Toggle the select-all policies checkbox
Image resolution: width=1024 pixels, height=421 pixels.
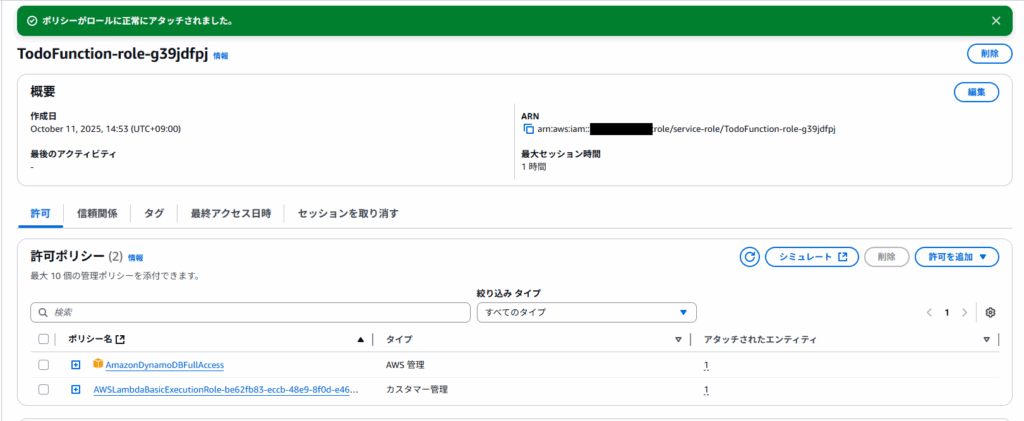[x=43, y=340]
